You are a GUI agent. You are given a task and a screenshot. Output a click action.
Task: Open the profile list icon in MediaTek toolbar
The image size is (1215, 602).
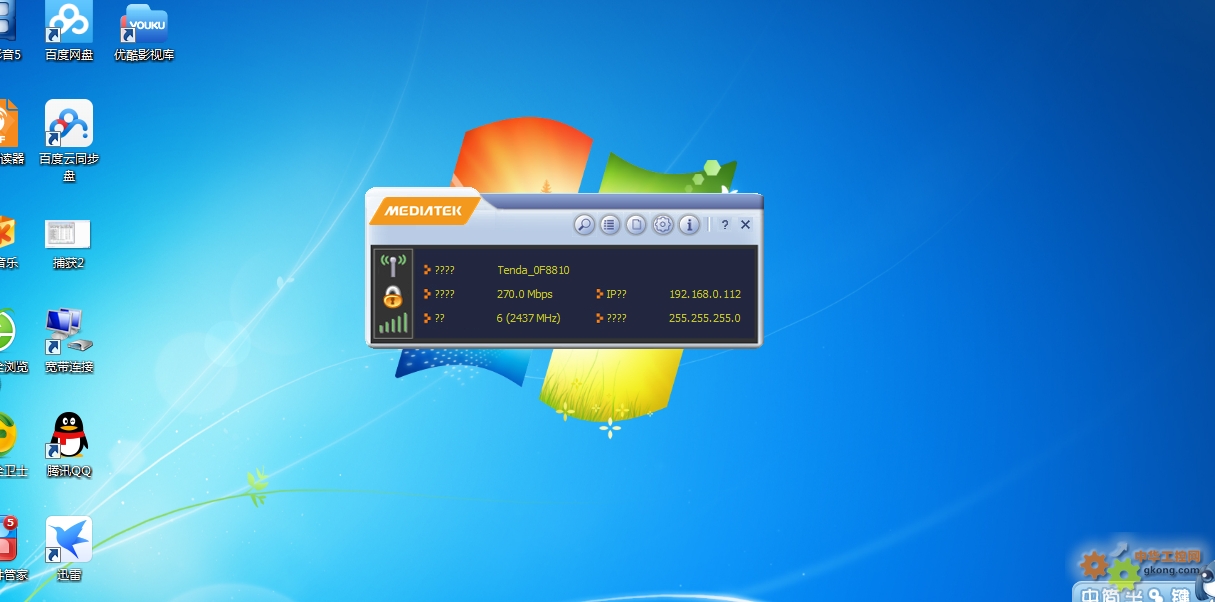point(611,225)
